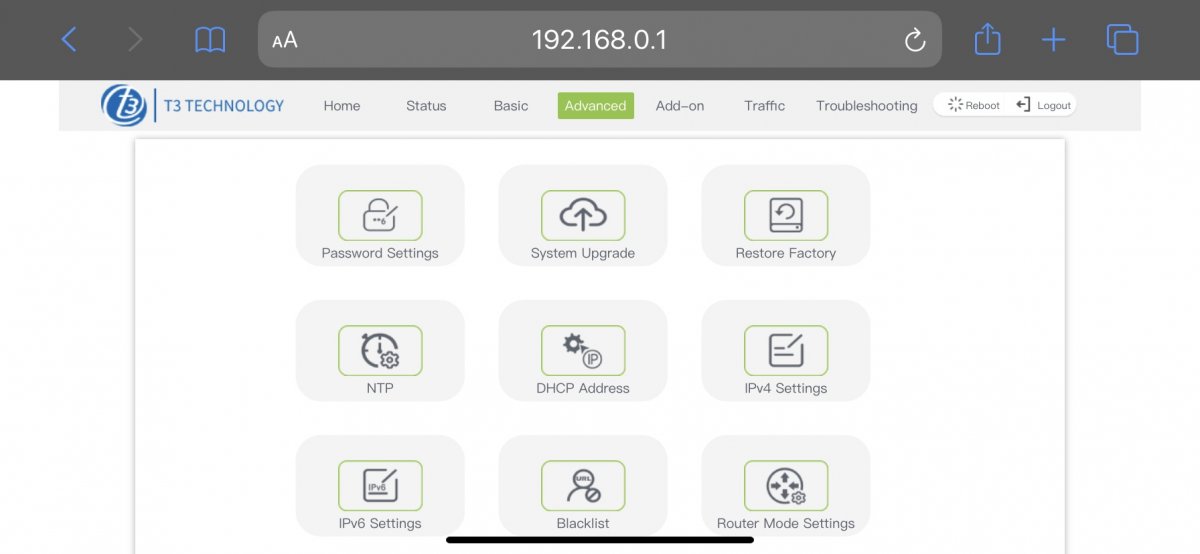
Task: Open the Blacklist URL icon
Action: coord(583,485)
